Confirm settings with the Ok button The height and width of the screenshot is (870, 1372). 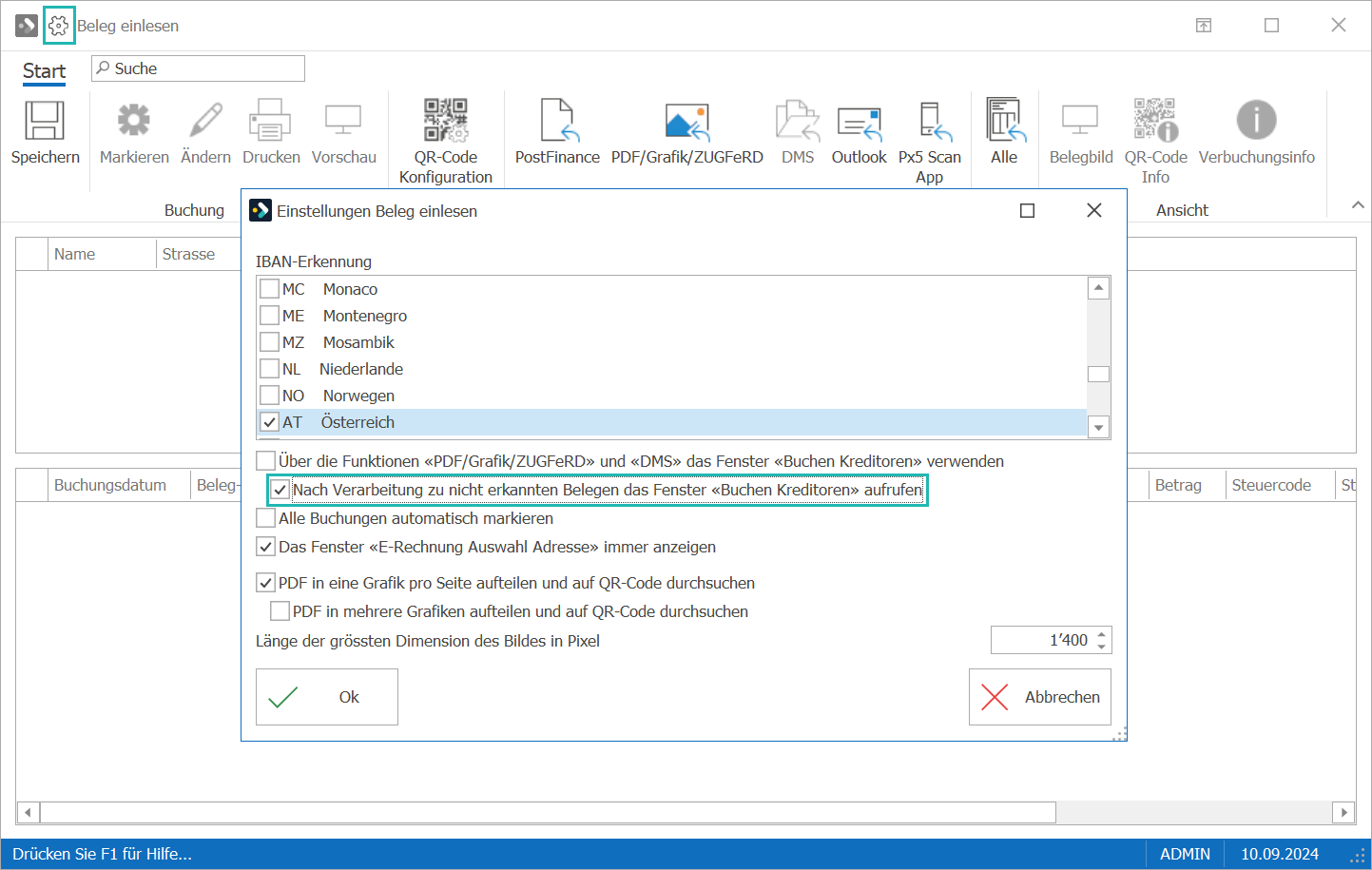pyautogui.click(x=327, y=697)
